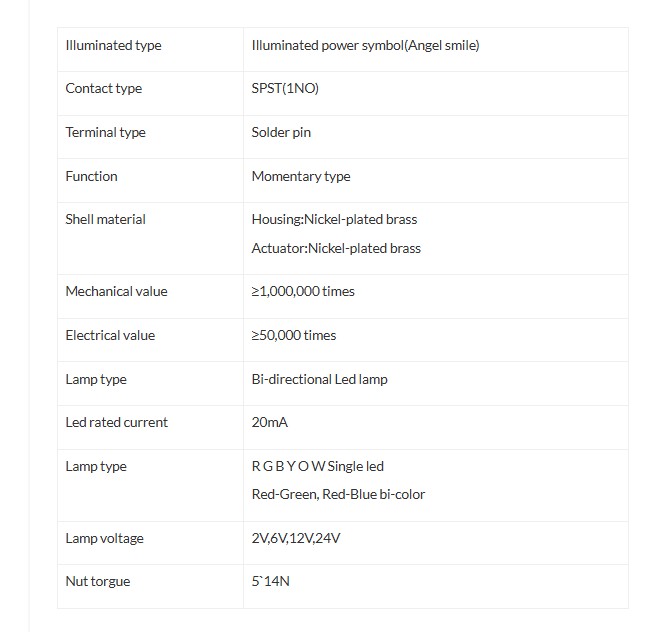Click the 'Mechanical value' label
The image size is (655, 632).
pos(116,291)
